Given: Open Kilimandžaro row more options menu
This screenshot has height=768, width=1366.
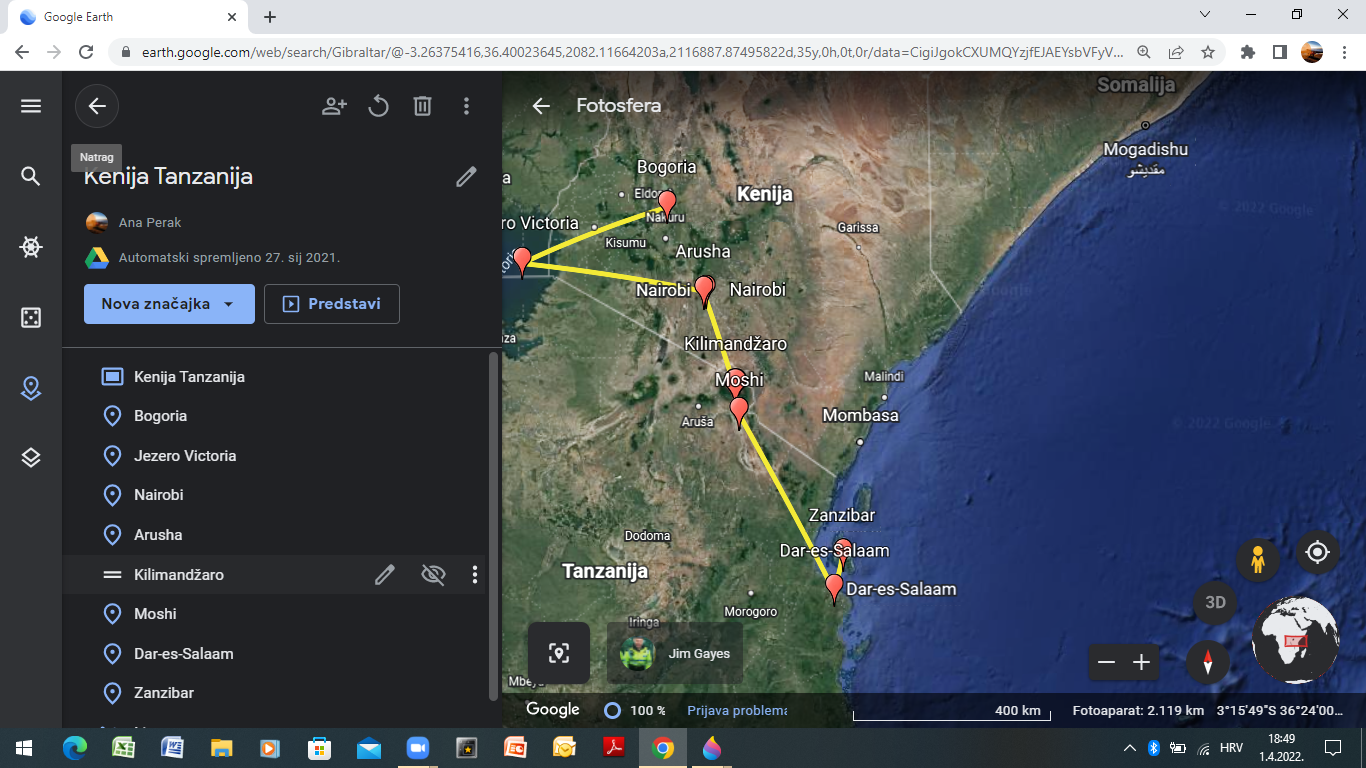Looking at the screenshot, I should pos(475,575).
